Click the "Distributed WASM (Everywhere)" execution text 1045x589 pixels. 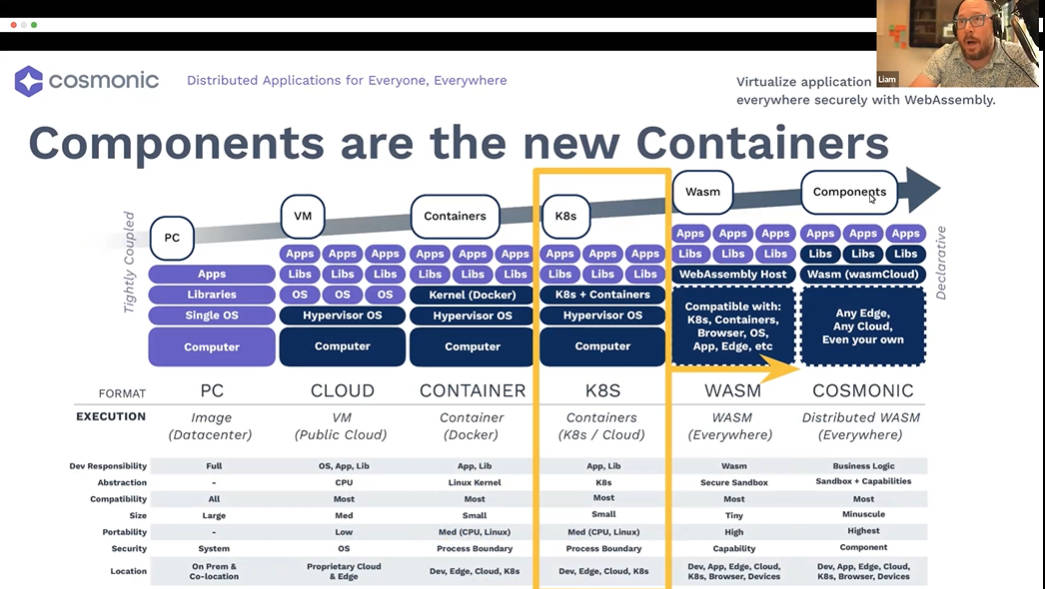pos(860,426)
